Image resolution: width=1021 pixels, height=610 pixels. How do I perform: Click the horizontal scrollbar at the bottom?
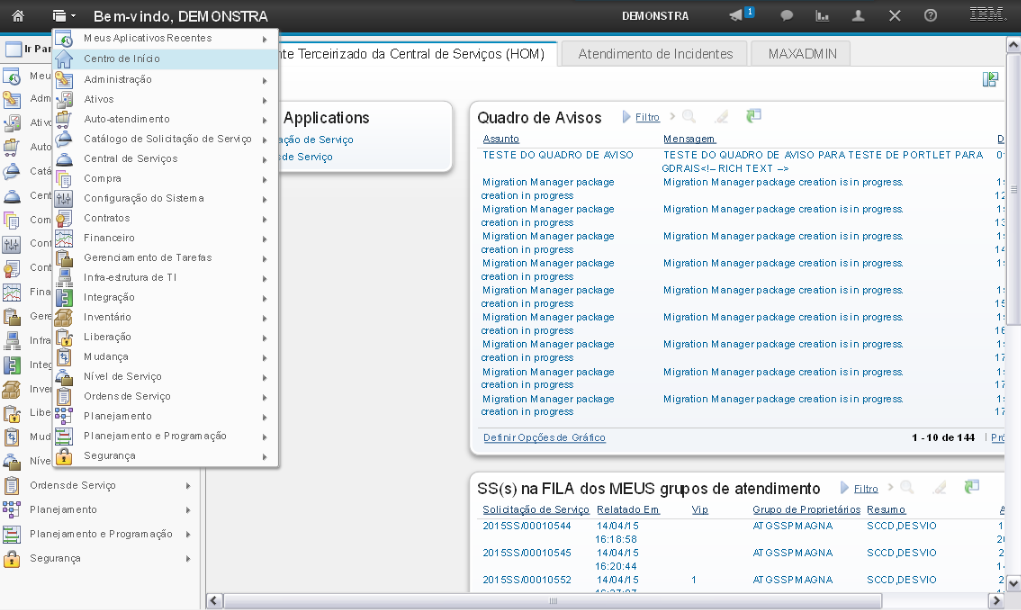tap(552, 601)
